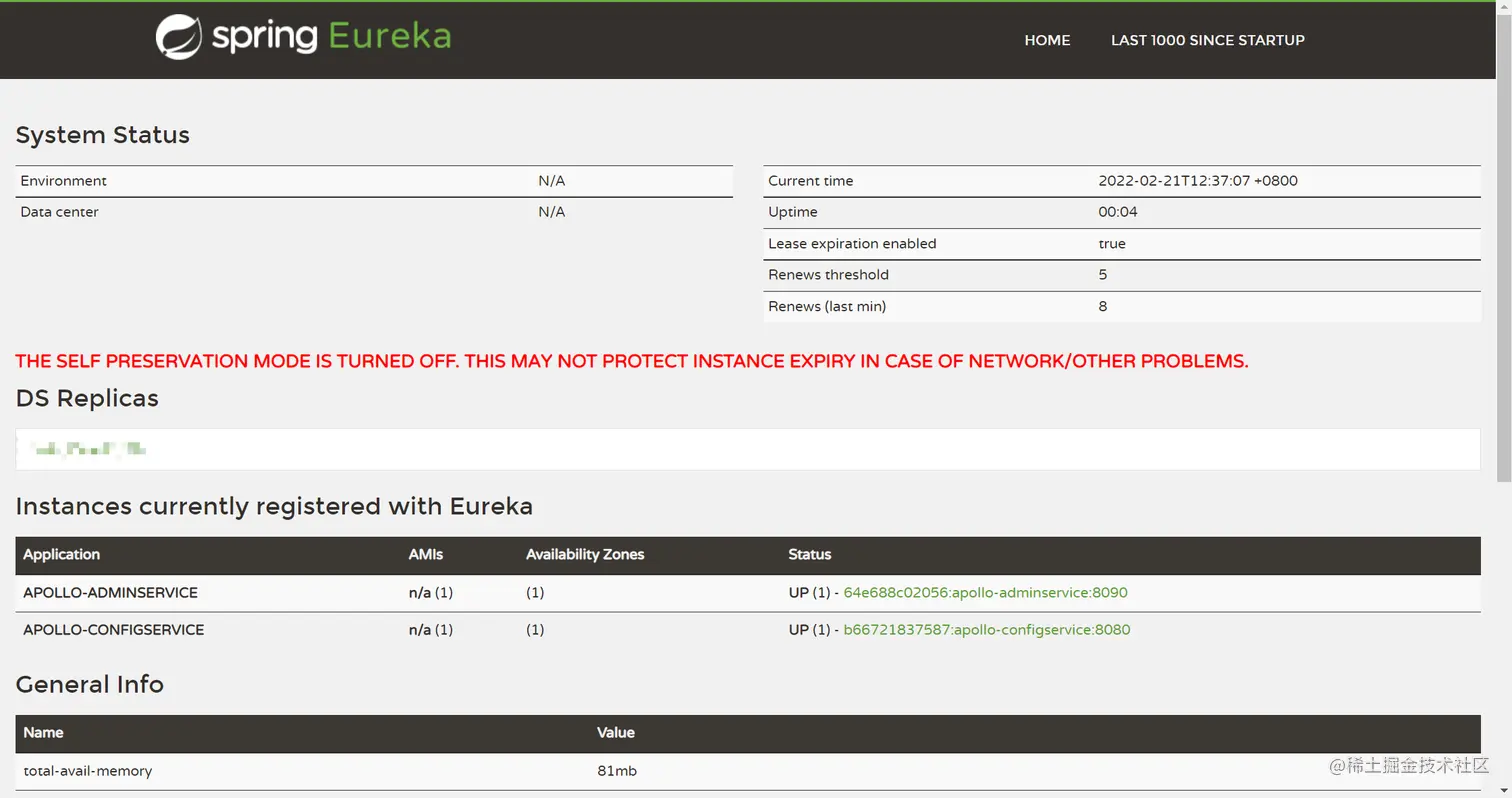Select the n/a (1) AMI cell for APOLLO-ADMINSERVICE

(431, 593)
